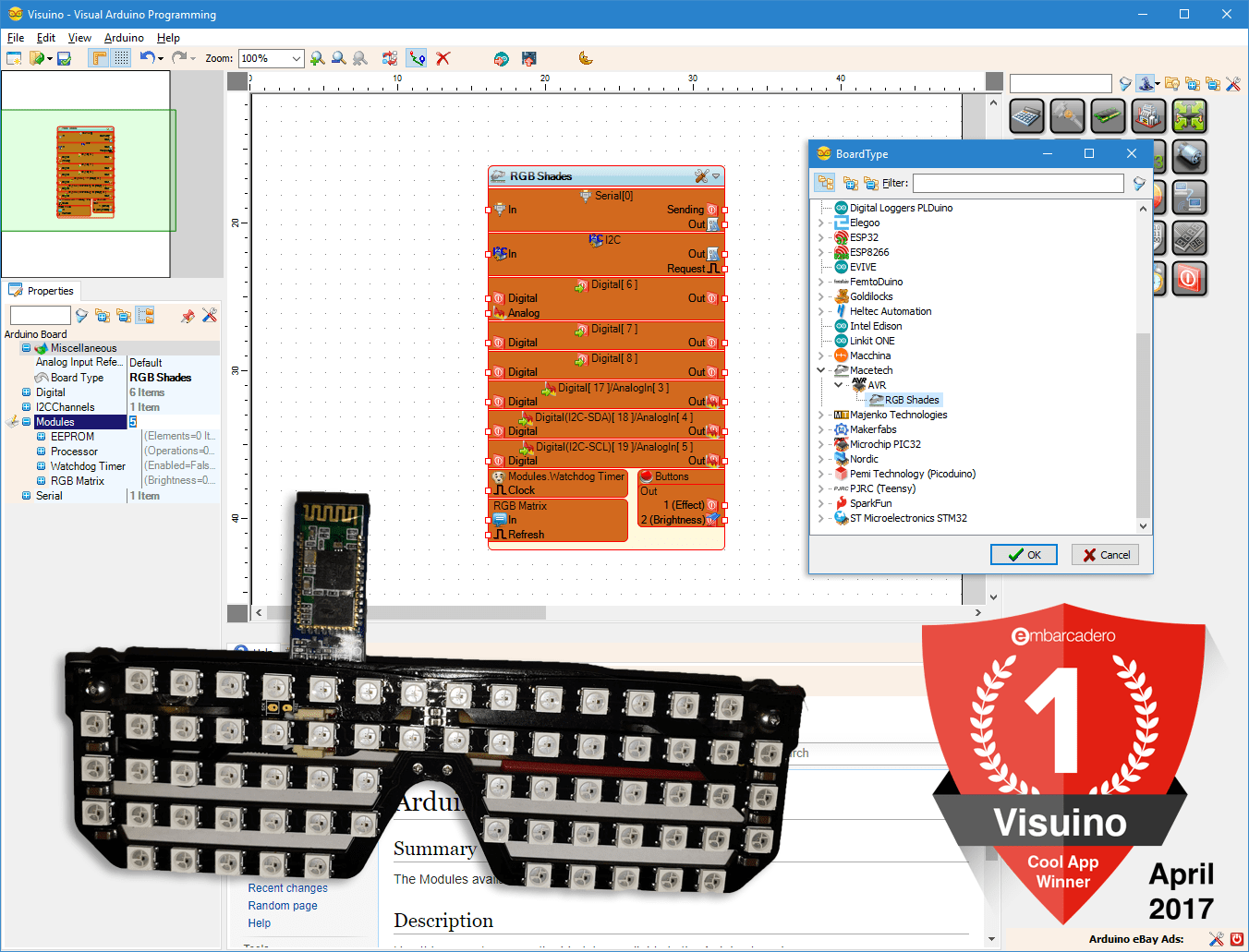Toggle the rulers display button

(99, 58)
